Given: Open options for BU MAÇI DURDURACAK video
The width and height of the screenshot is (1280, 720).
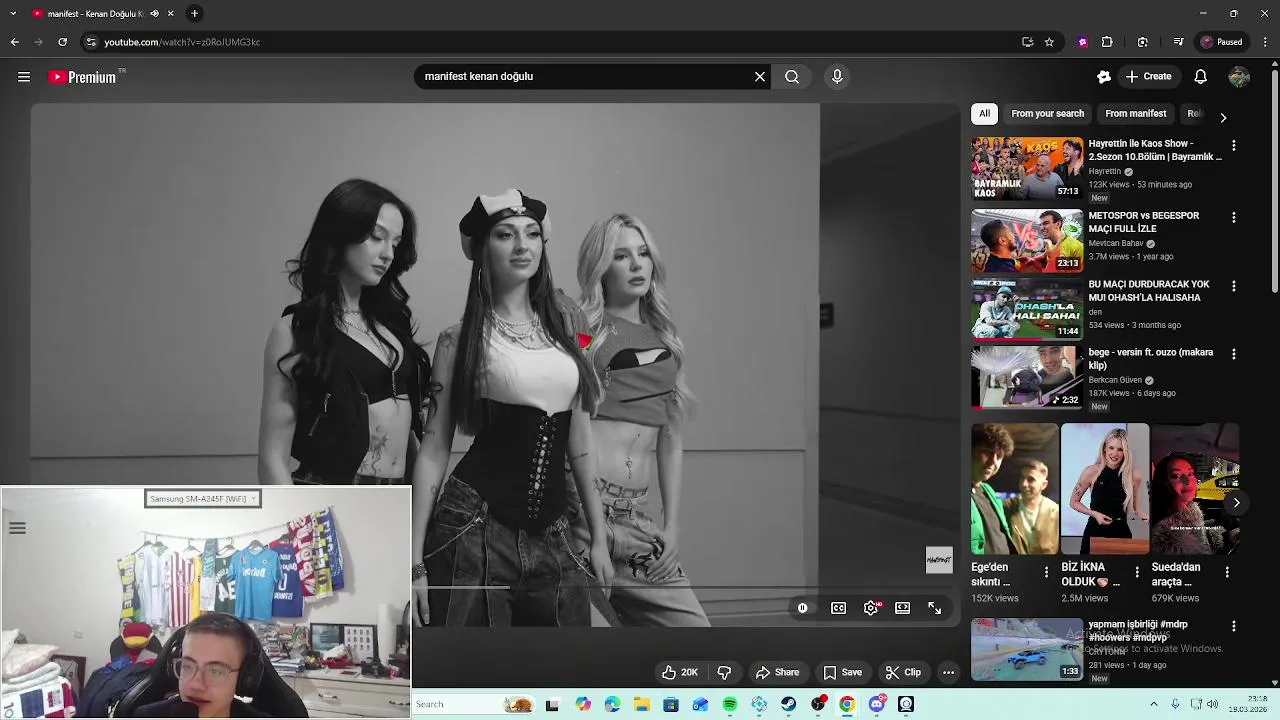Looking at the screenshot, I should tap(1233, 286).
